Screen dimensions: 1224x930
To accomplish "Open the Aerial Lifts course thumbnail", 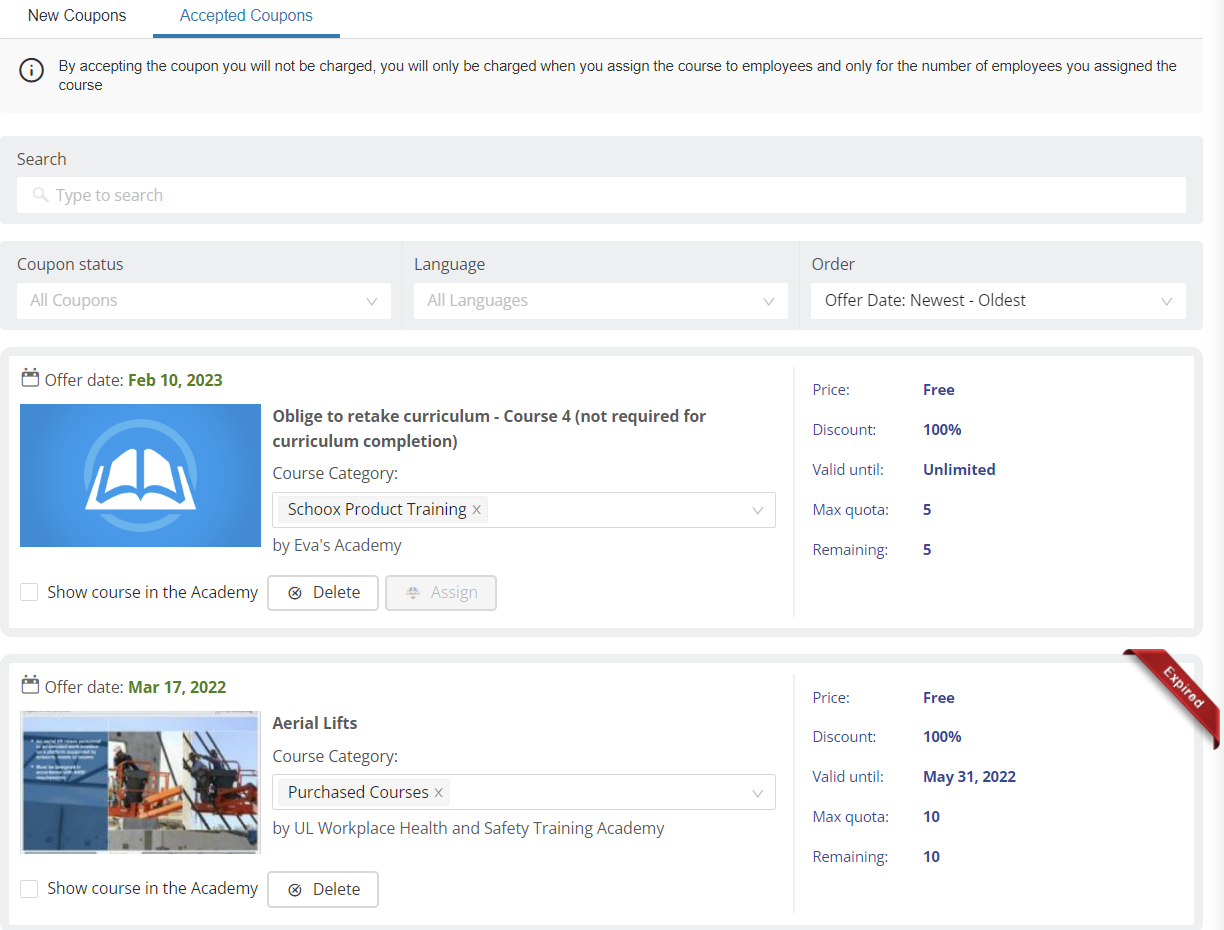I will 140,782.
